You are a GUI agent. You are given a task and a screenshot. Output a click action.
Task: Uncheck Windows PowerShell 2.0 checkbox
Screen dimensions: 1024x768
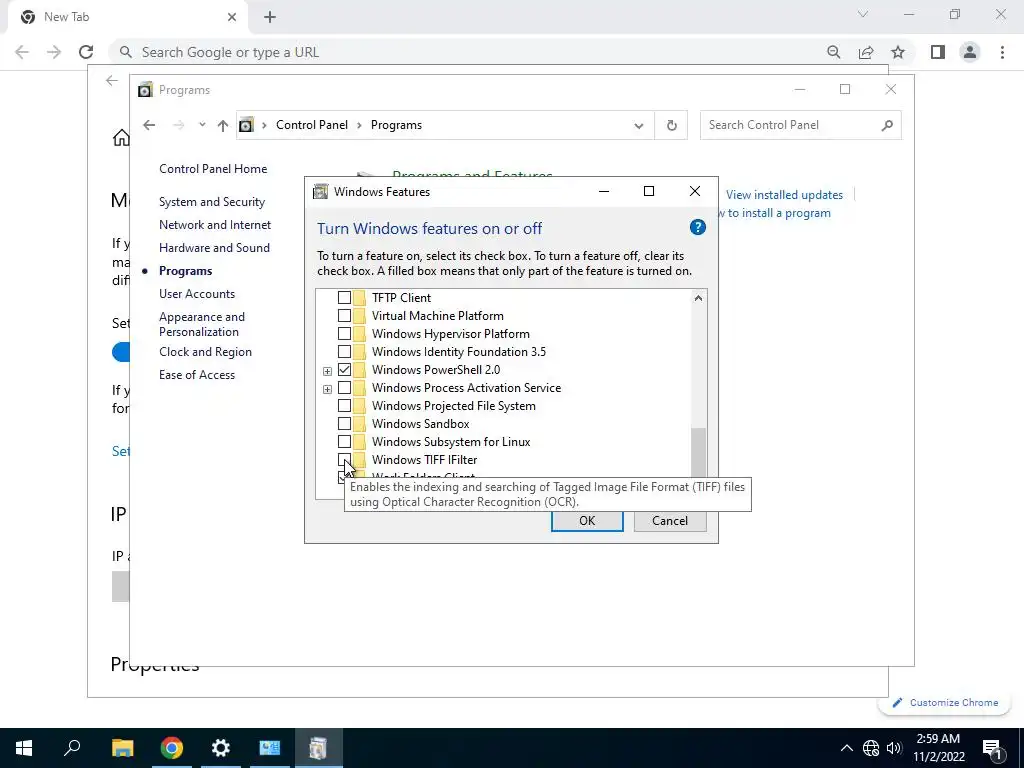click(x=344, y=370)
